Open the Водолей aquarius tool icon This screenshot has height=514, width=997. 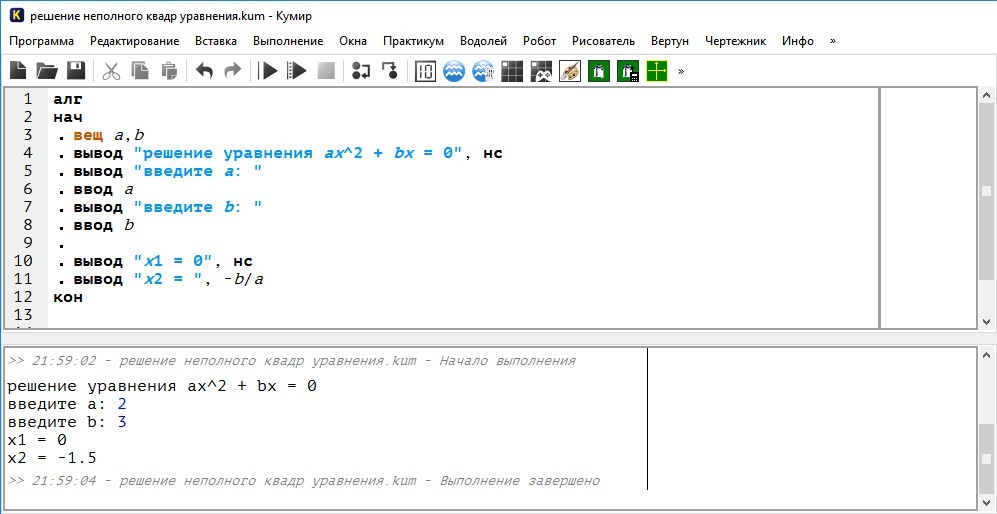pyautogui.click(x=454, y=71)
